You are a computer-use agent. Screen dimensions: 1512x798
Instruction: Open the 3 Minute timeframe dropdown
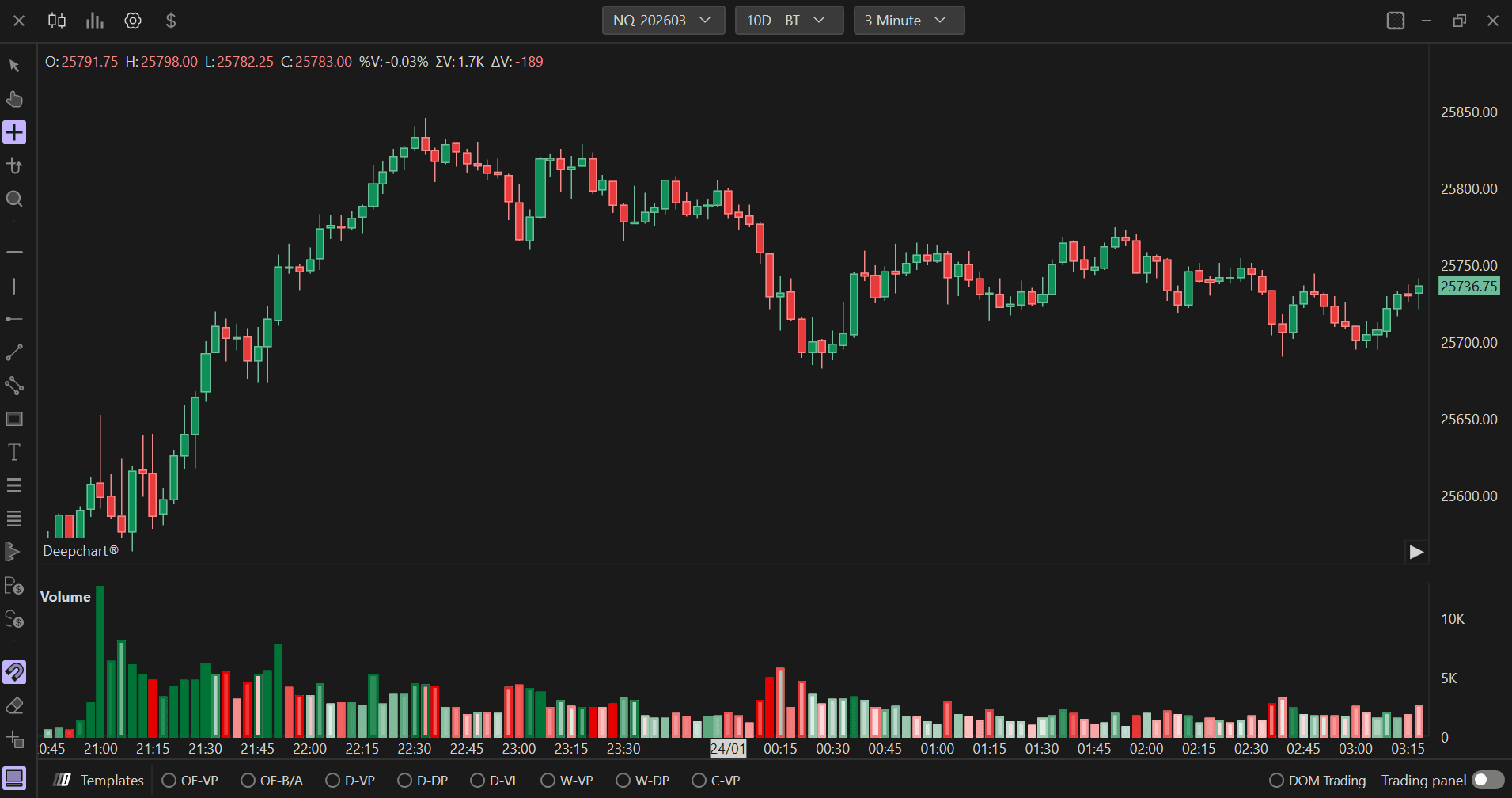909,21
